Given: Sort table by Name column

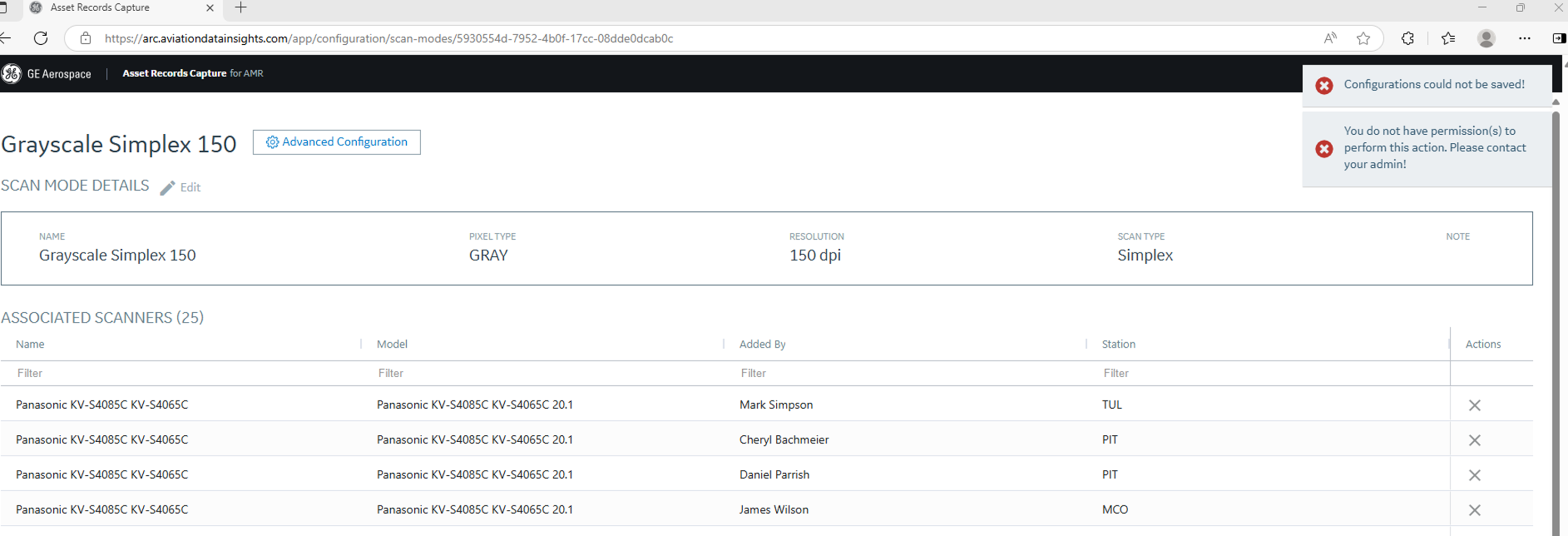Looking at the screenshot, I should pyautogui.click(x=30, y=344).
